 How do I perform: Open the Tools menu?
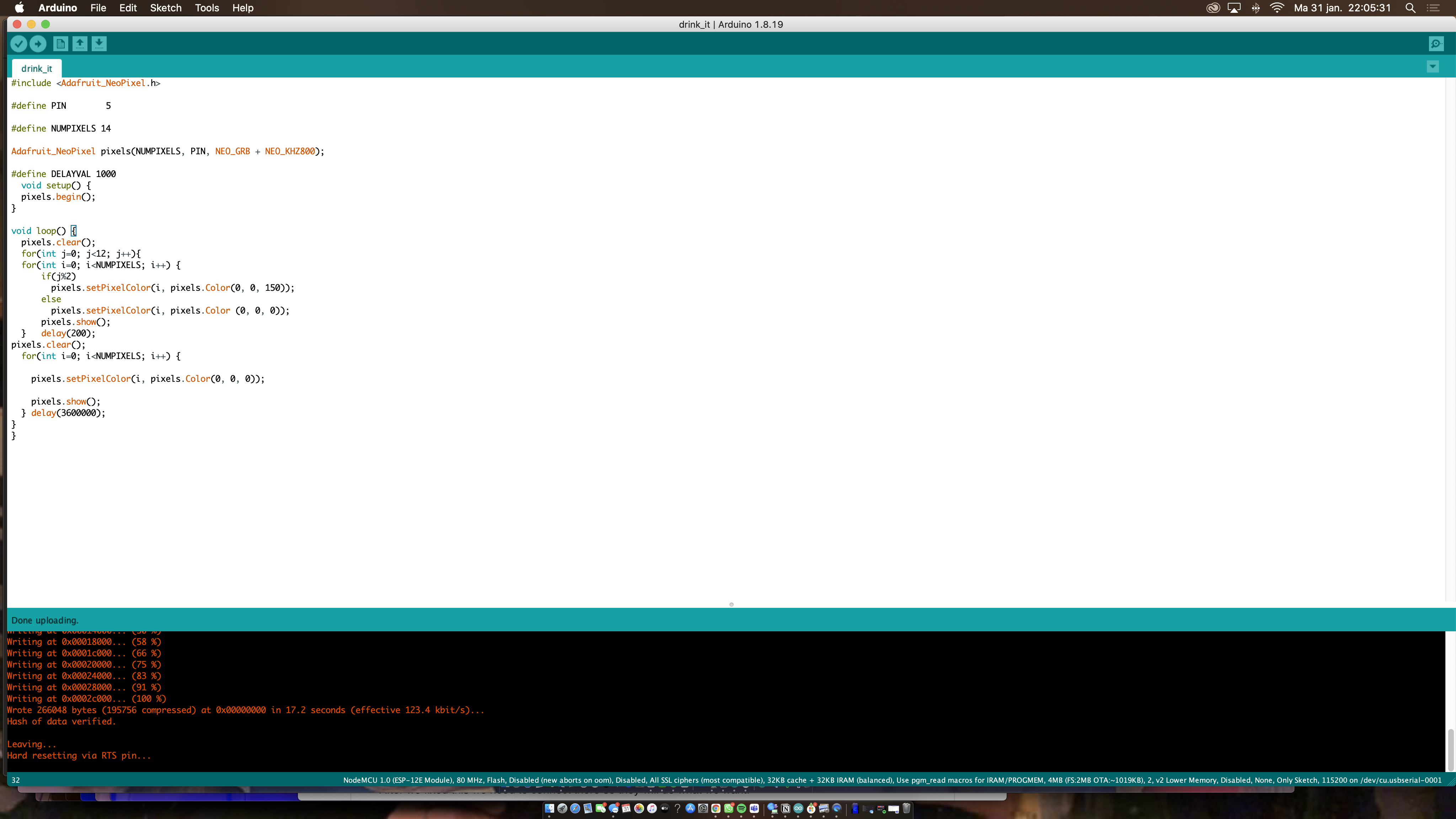207,8
